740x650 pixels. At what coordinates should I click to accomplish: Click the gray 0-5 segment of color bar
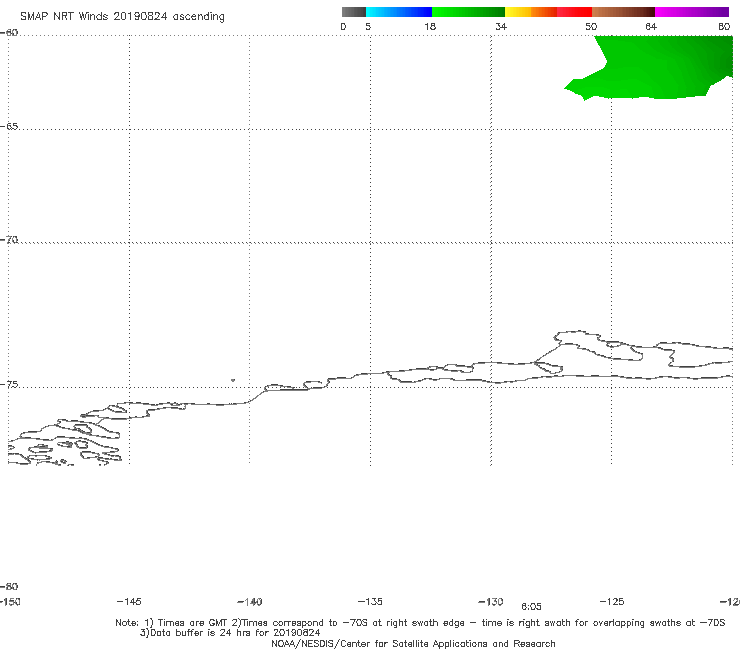click(354, 12)
